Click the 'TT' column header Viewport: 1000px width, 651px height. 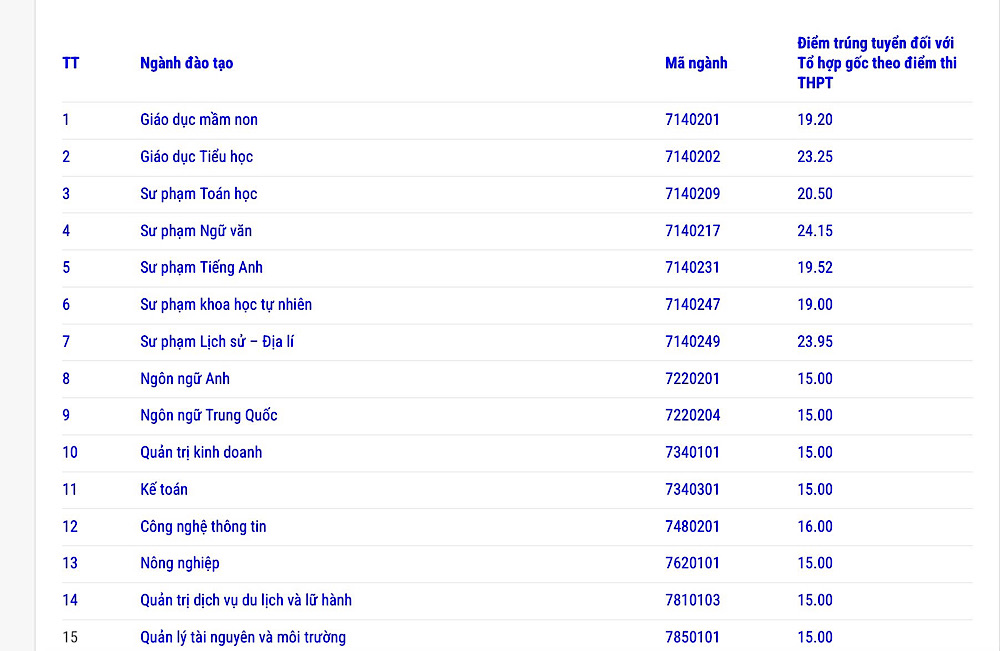tap(70, 63)
